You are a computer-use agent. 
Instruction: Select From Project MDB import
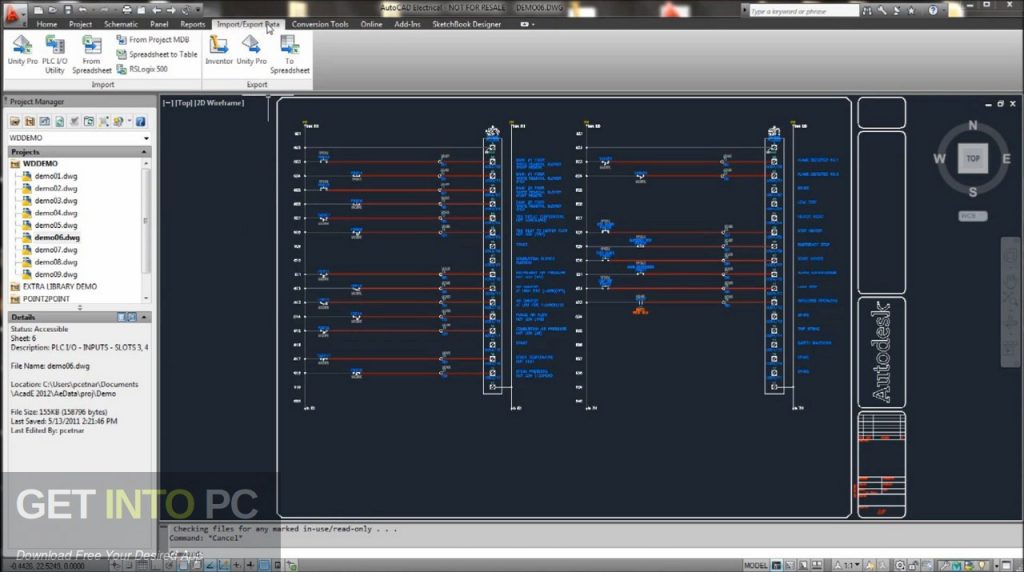pyautogui.click(x=153, y=40)
